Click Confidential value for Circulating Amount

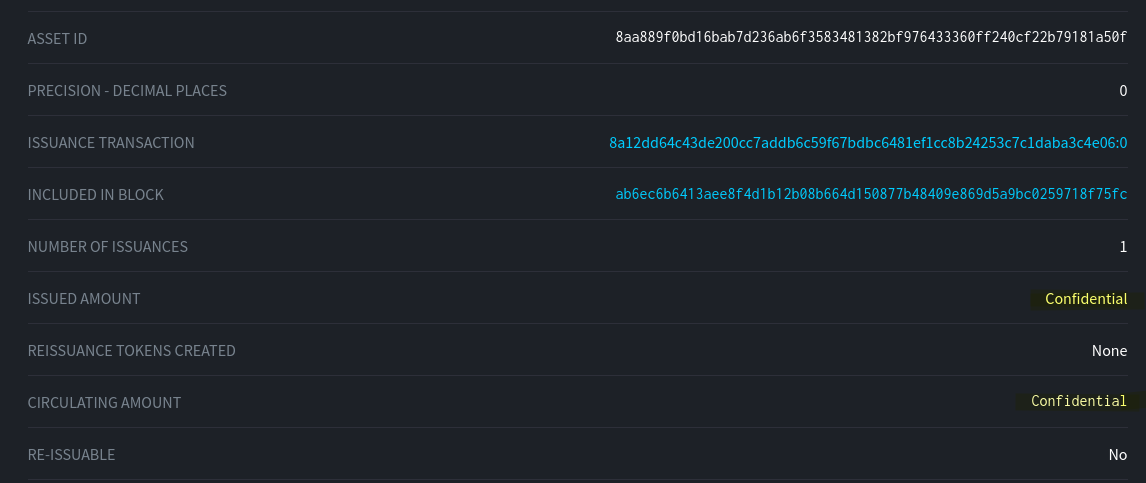pyautogui.click(x=1078, y=402)
